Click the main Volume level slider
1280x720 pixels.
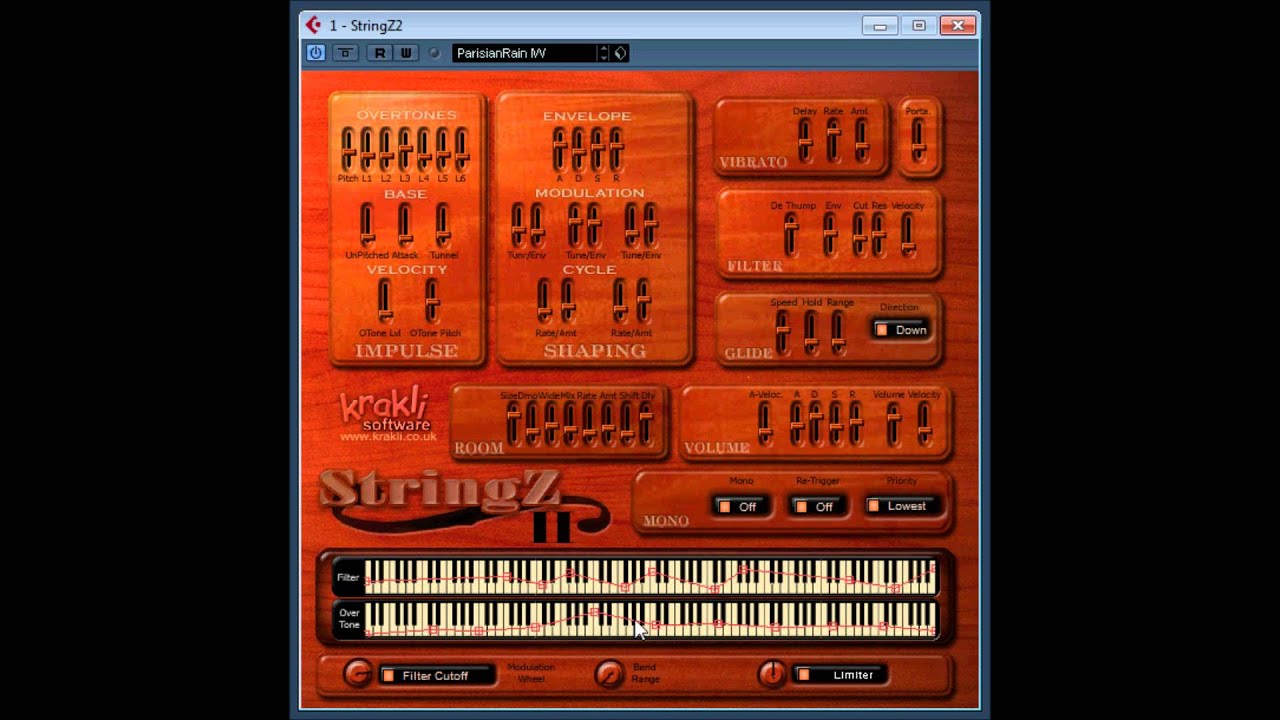click(894, 424)
